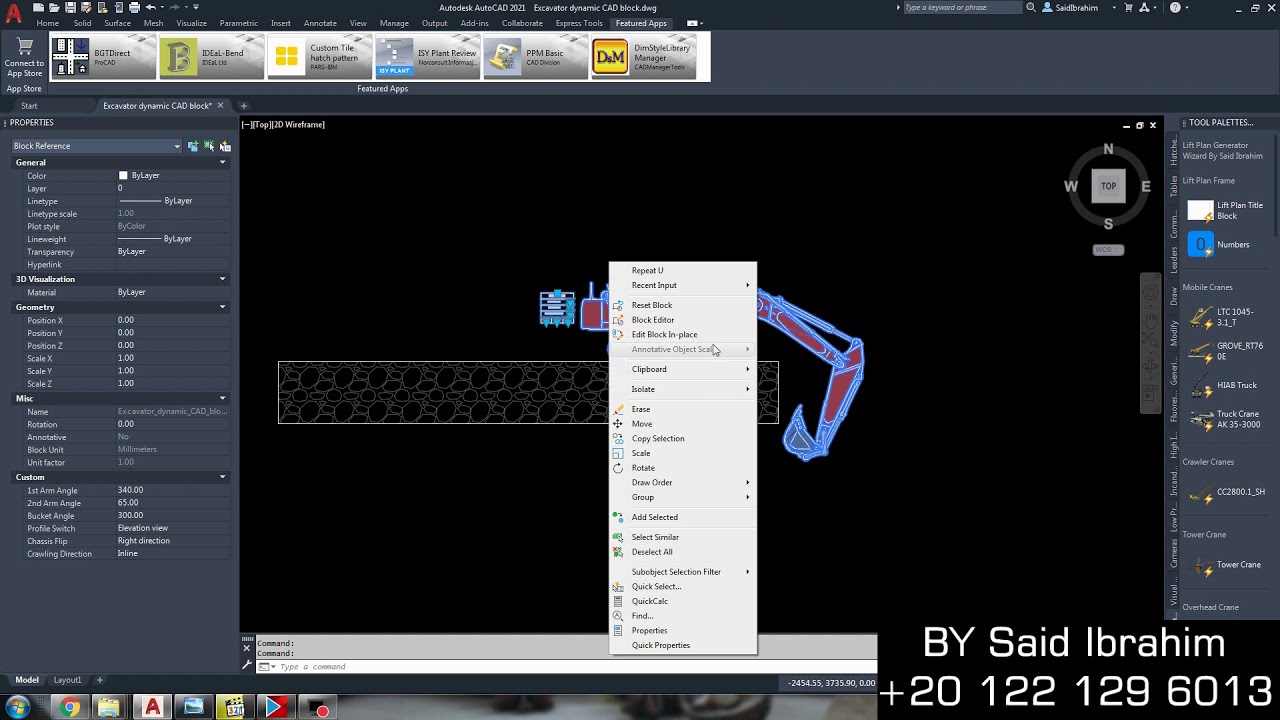Switch to the Layout1 tab
Screen dimensions: 1280x720
pos(67,680)
